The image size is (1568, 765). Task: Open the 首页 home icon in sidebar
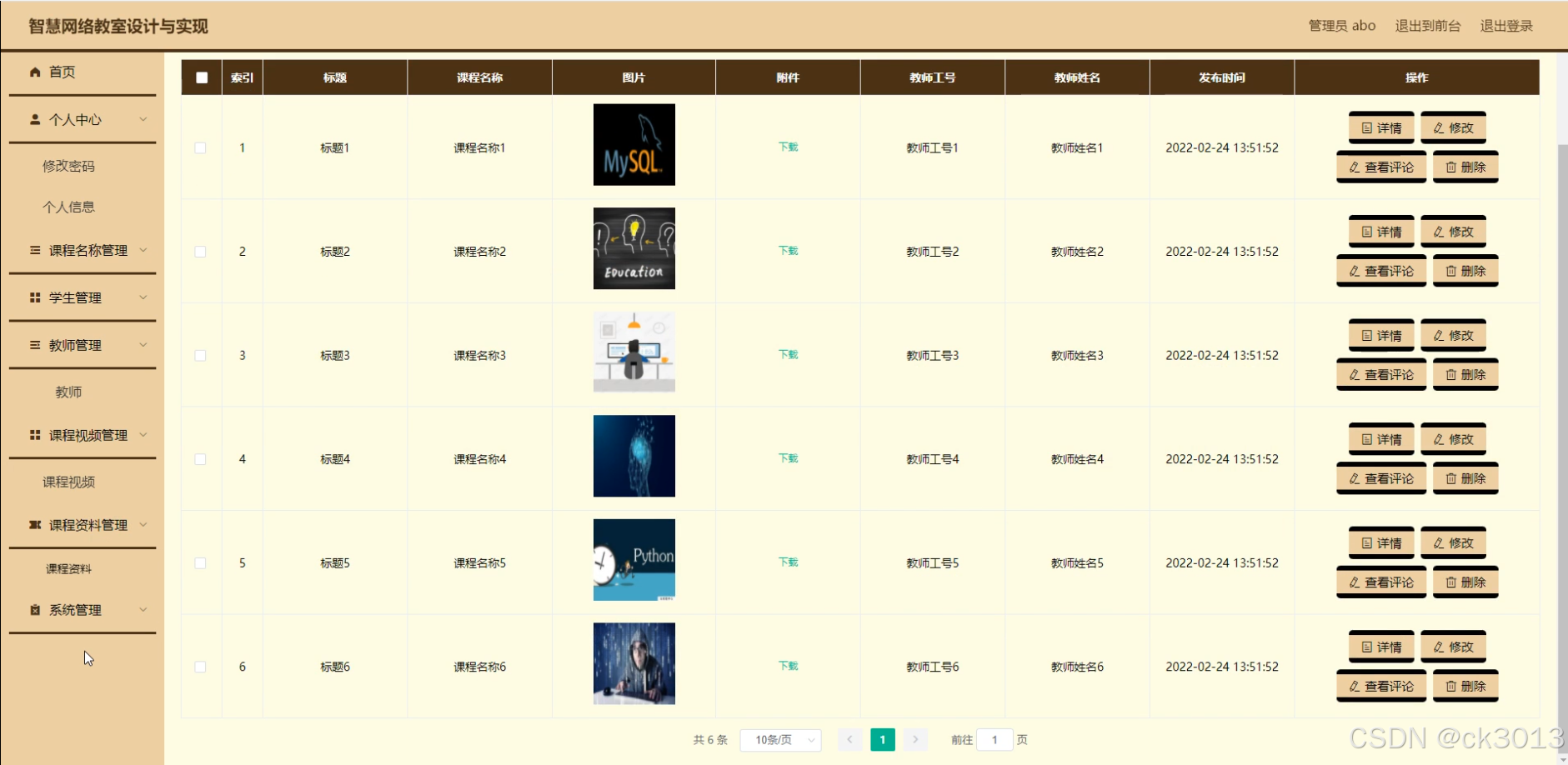(x=35, y=72)
